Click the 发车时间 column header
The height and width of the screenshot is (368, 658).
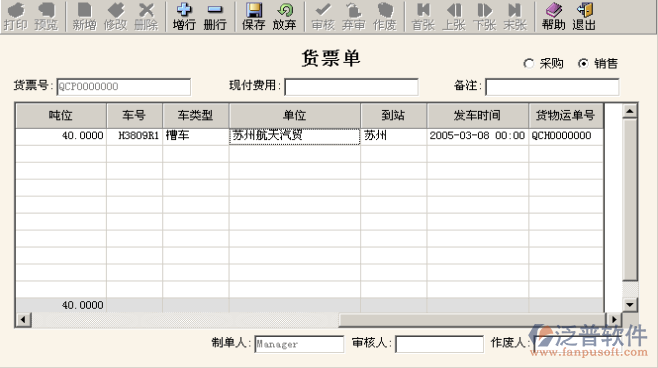coord(478,115)
